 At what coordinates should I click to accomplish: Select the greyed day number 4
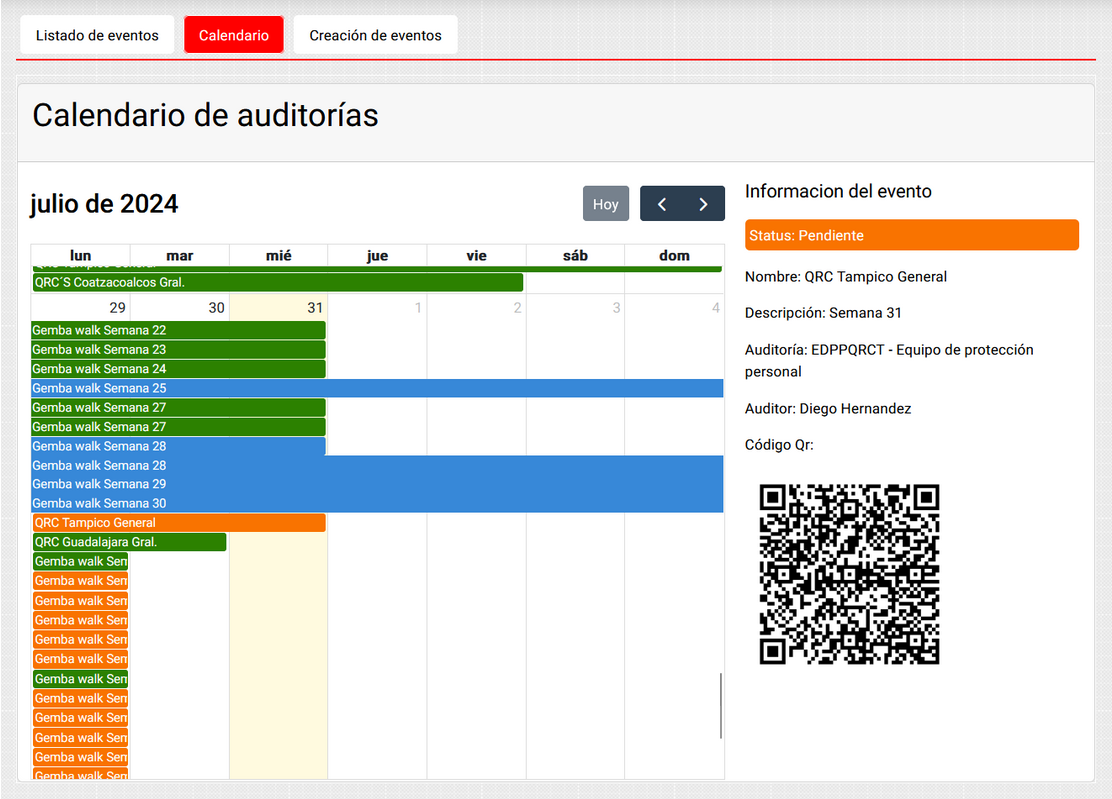point(716,308)
